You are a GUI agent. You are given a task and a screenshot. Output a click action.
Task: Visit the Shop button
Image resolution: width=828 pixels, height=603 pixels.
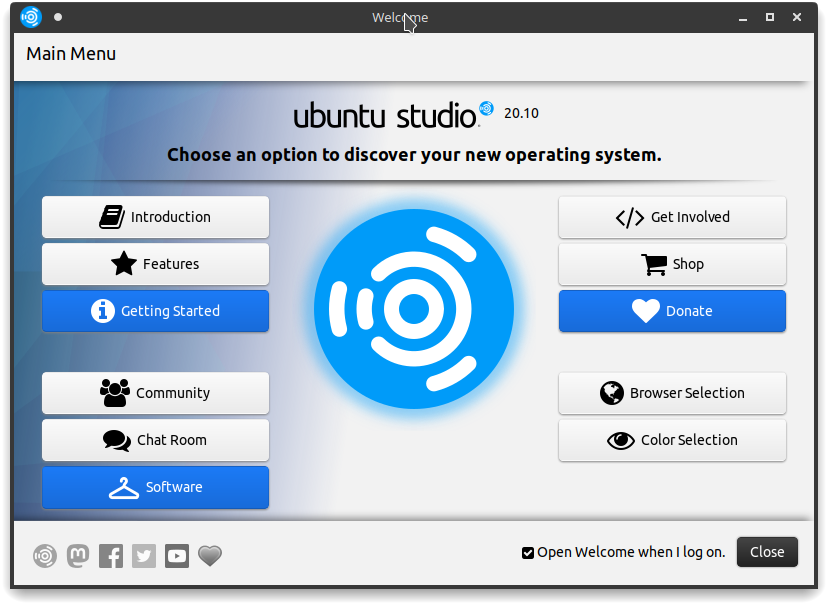672,264
